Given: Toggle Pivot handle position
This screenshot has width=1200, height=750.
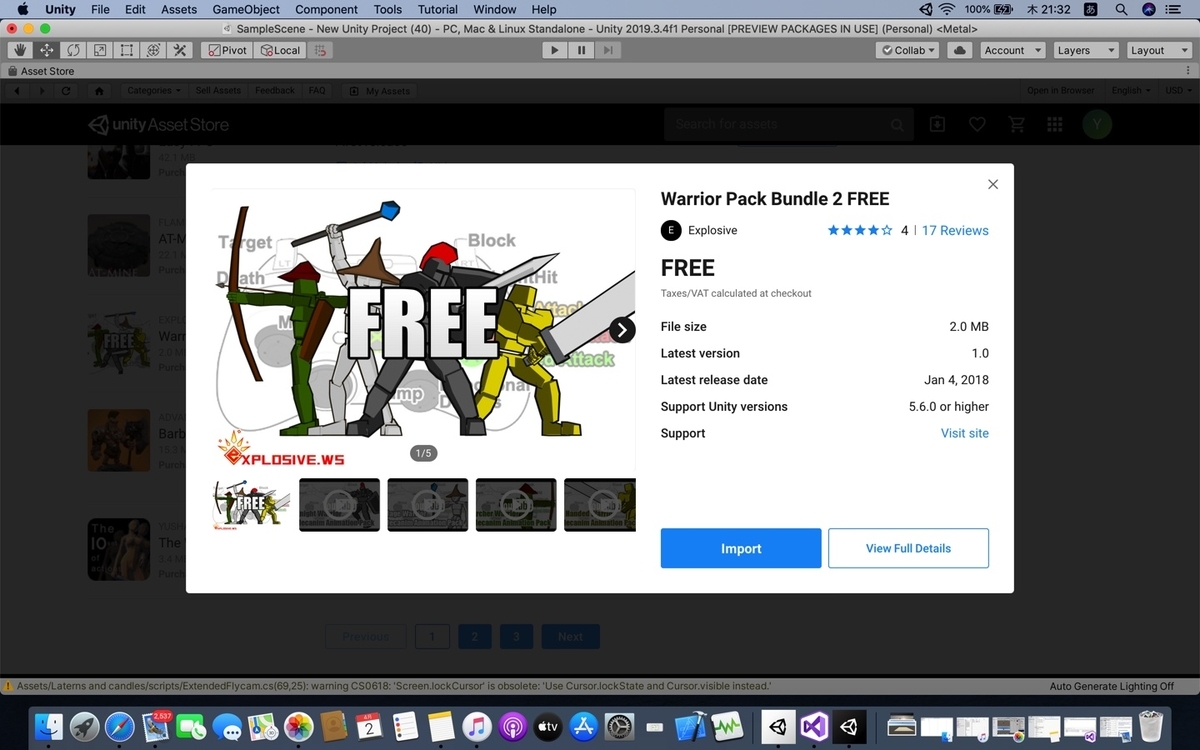Looking at the screenshot, I should click(x=227, y=50).
